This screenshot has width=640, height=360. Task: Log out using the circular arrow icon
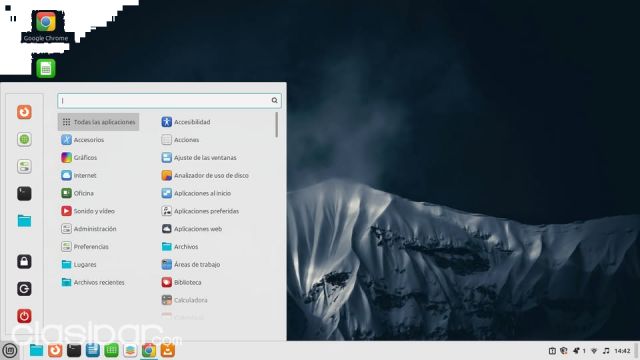24,289
